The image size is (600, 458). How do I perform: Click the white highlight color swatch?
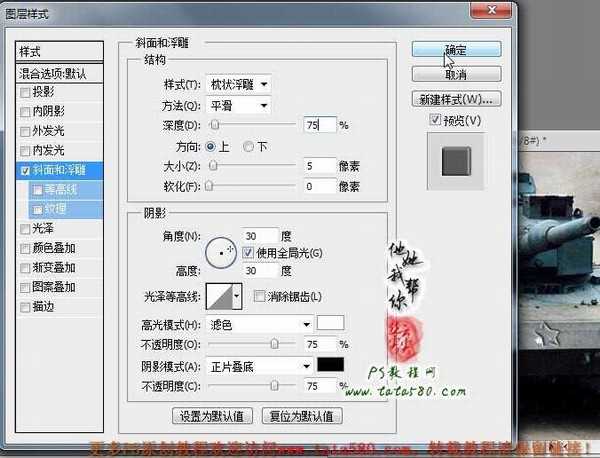pos(329,324)
